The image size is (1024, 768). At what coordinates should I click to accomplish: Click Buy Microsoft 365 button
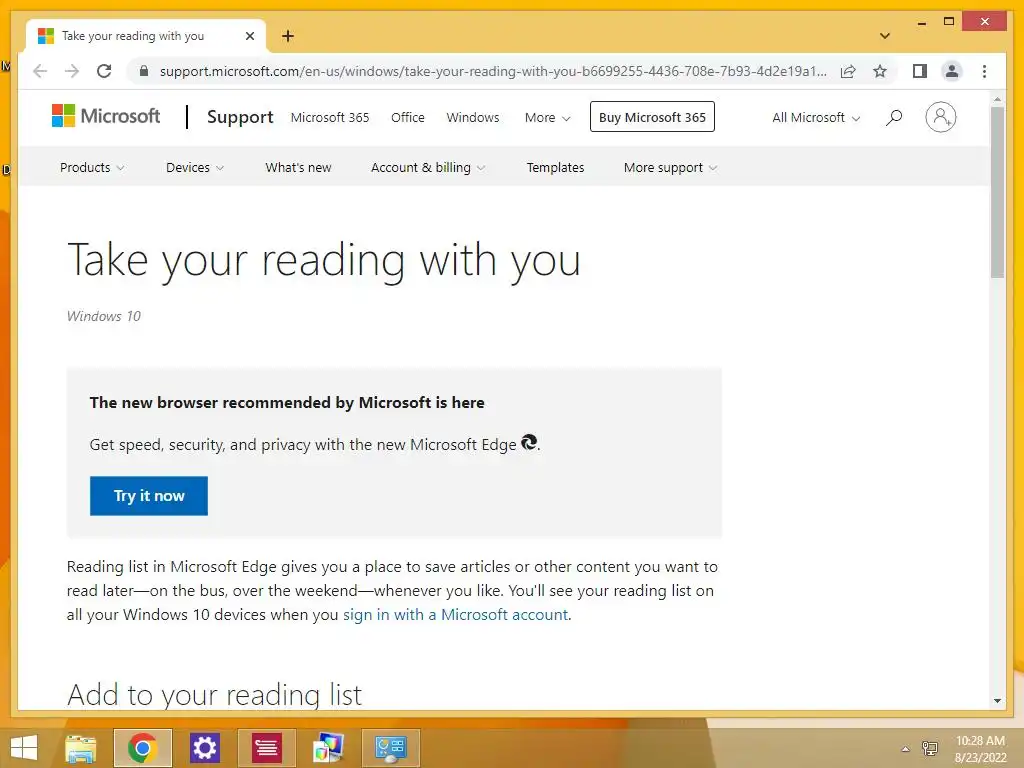652,117
